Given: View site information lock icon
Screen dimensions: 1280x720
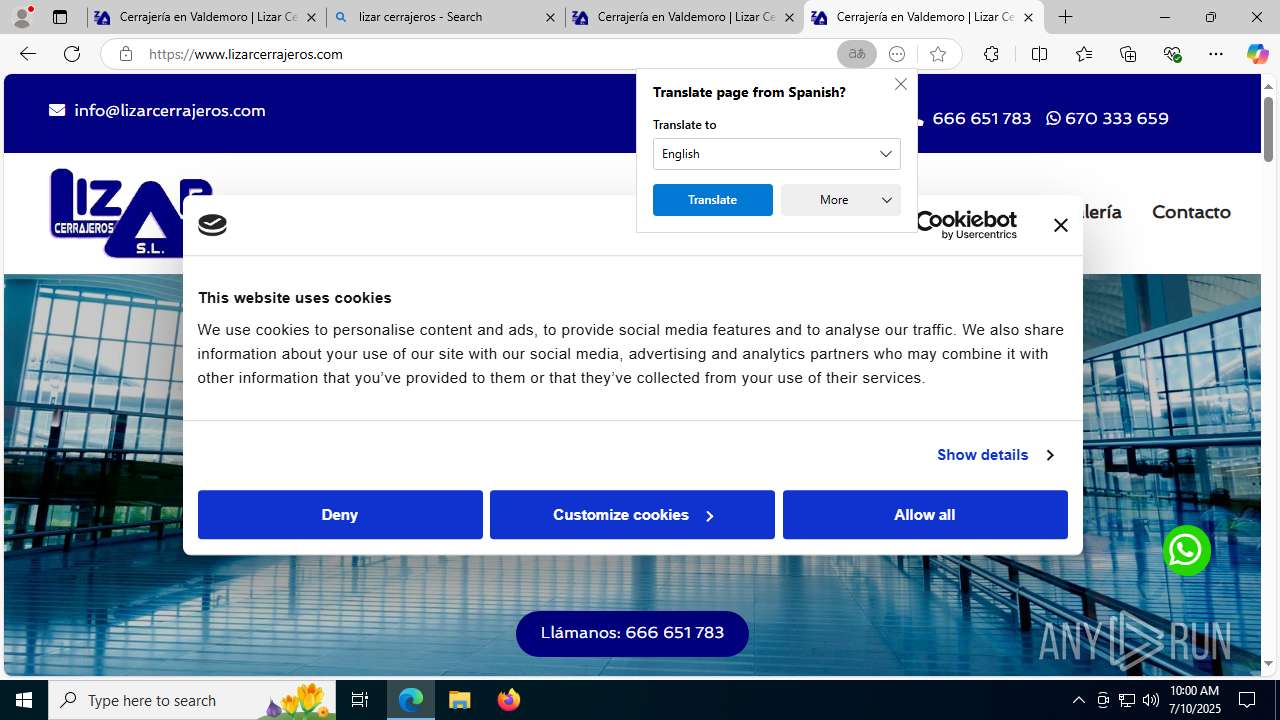Looking at the screenshot, I should coord(125,54).
